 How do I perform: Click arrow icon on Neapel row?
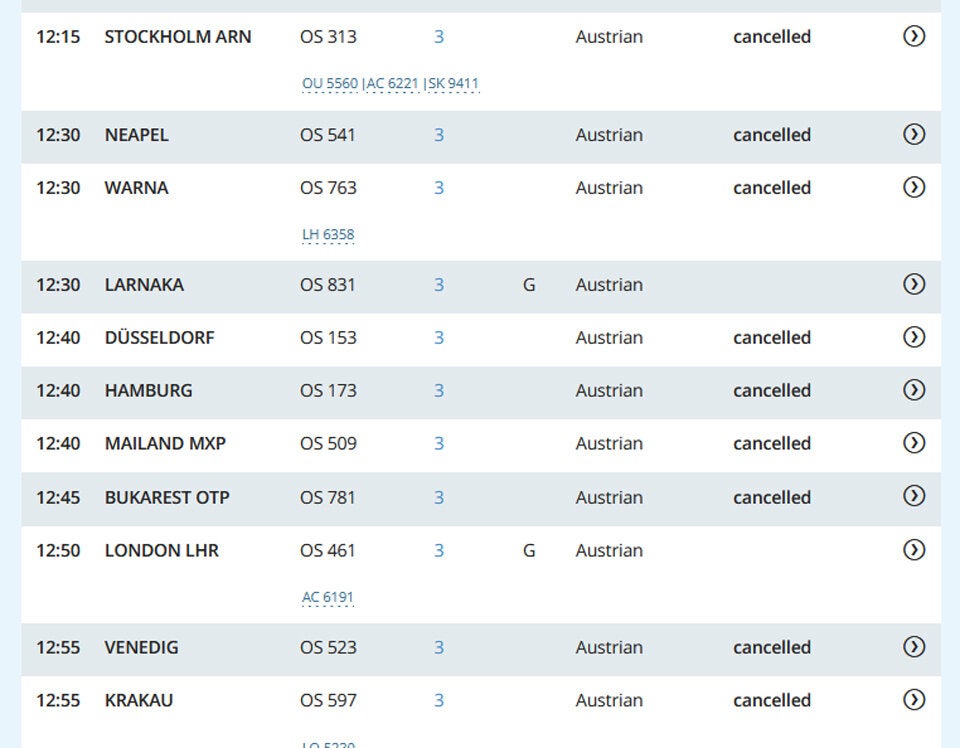point(913,135)
